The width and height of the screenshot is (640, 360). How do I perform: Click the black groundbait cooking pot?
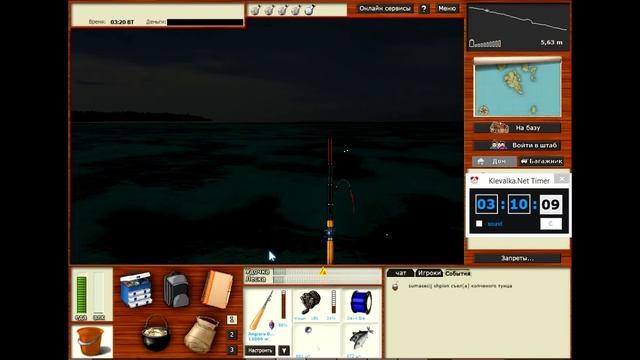click(155, 333)
